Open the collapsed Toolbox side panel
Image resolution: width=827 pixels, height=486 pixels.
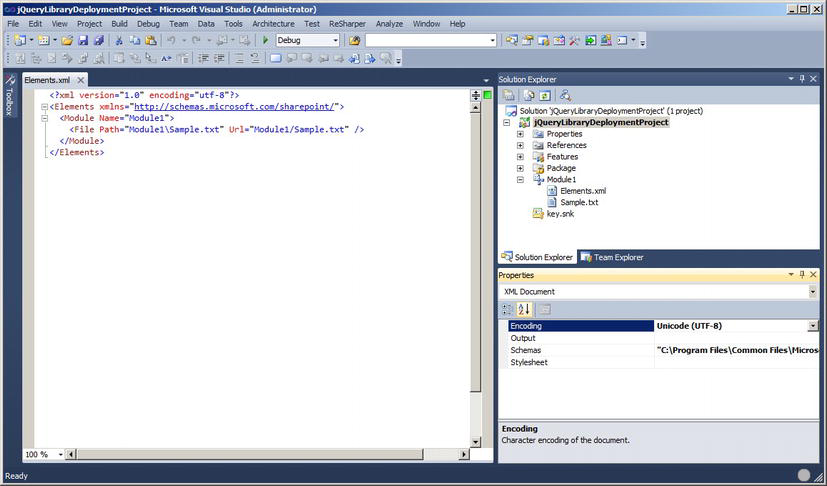[9, 96]
